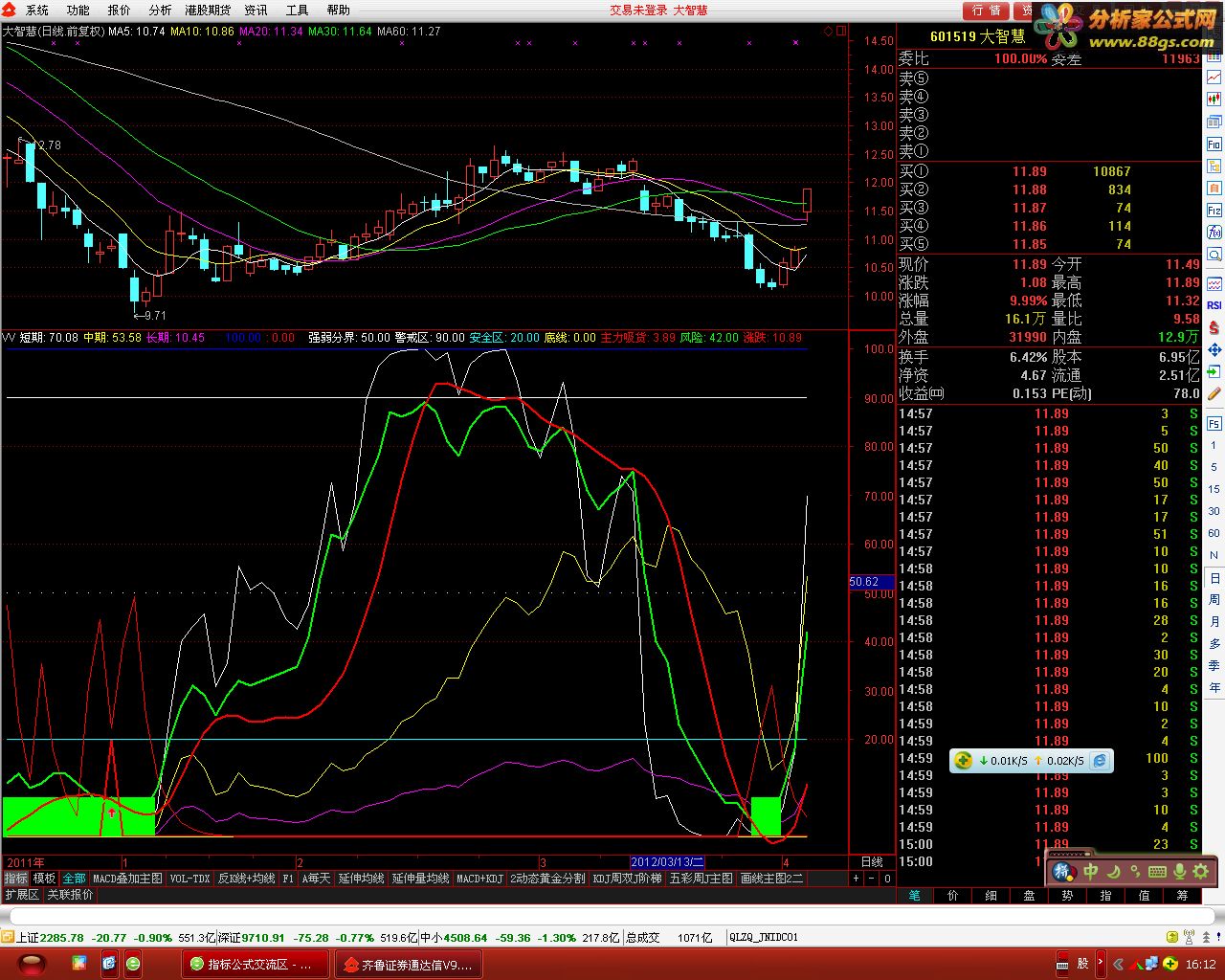Viewport: 1225px width, 980px height.
Task: Switch to 1-minute period button
Action: click(1214, 448)
